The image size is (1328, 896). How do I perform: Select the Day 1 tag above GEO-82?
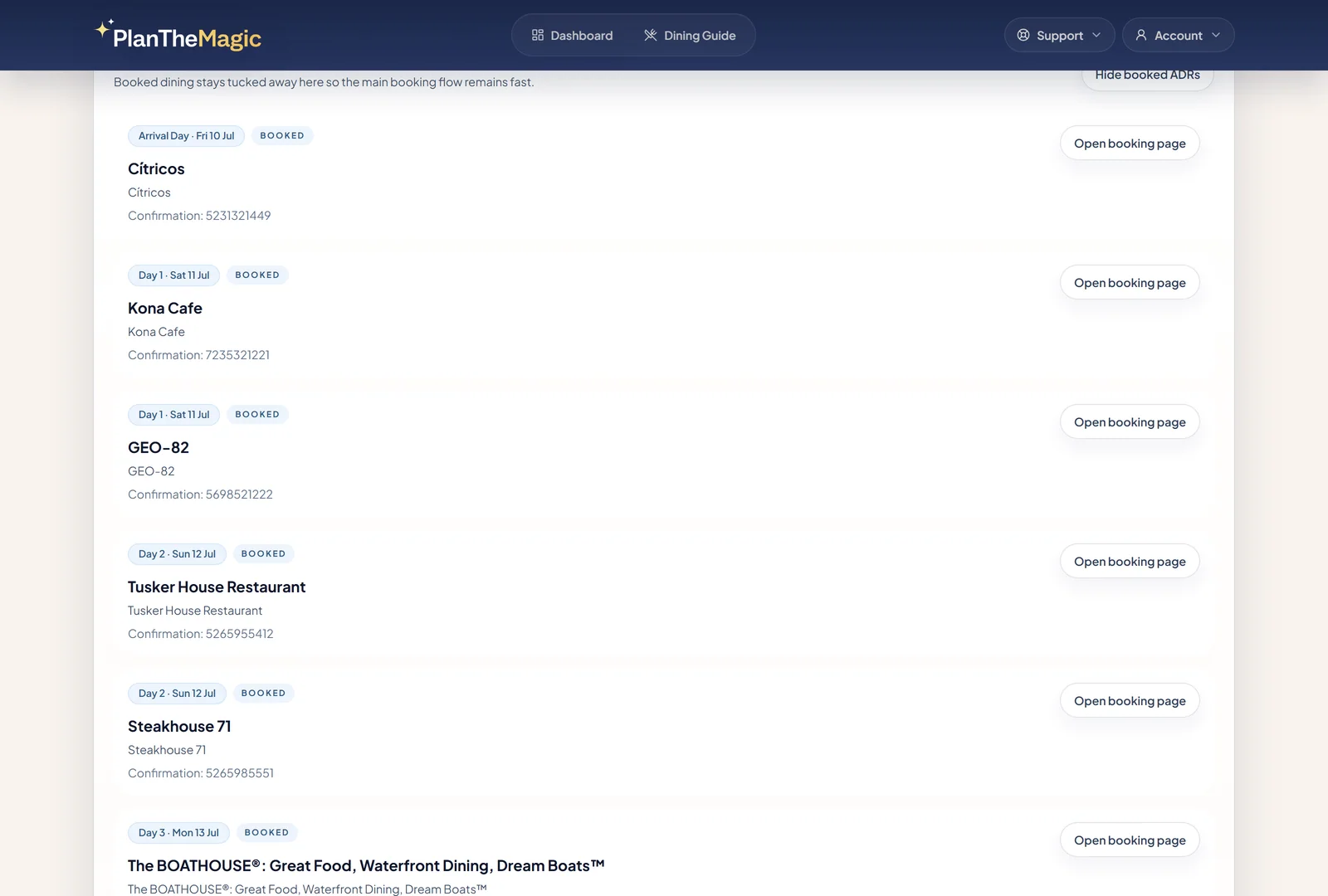(x=173, y=415)
